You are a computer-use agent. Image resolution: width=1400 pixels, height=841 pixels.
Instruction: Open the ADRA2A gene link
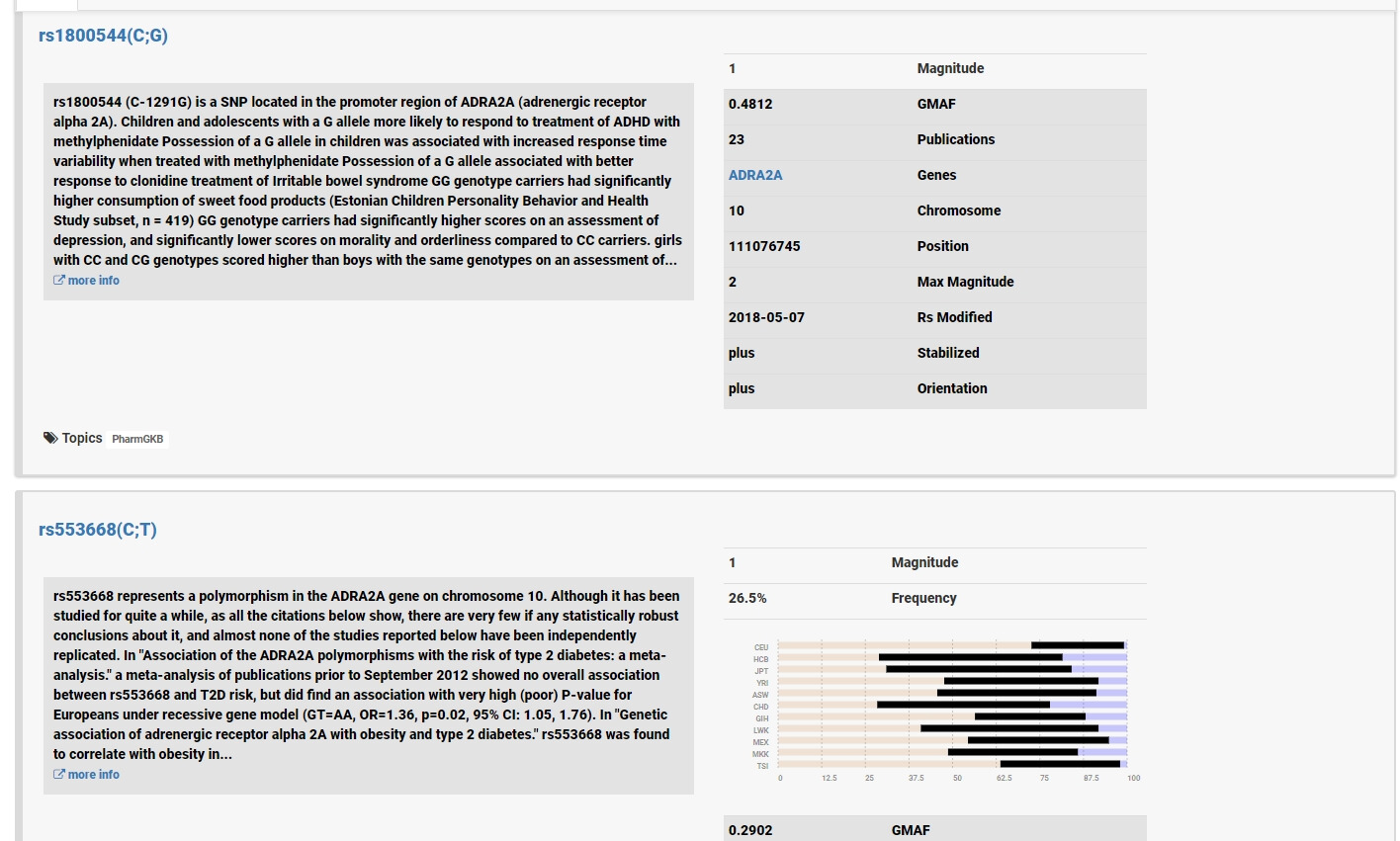point(755,175)
